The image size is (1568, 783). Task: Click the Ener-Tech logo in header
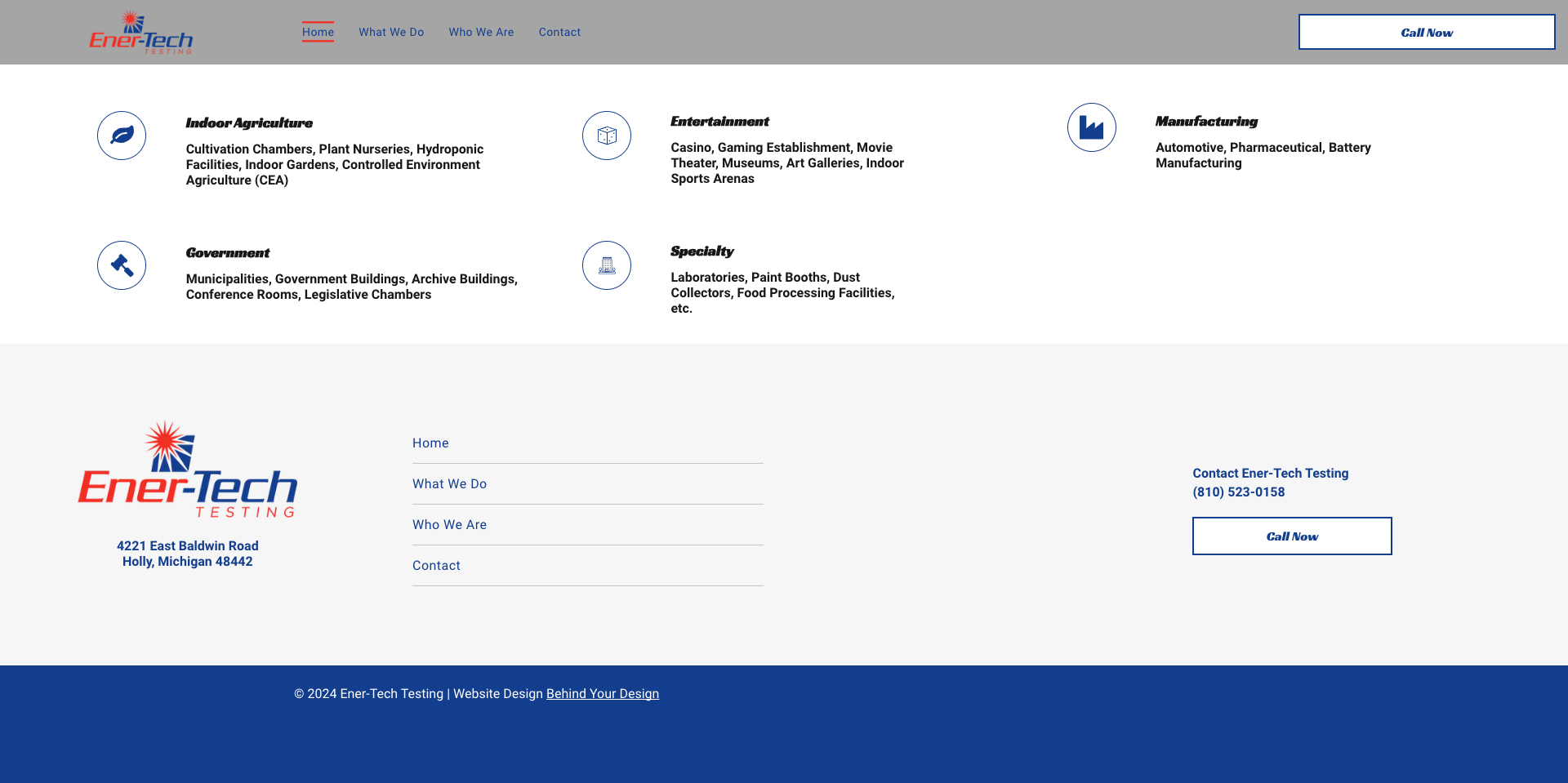(141, 33)
